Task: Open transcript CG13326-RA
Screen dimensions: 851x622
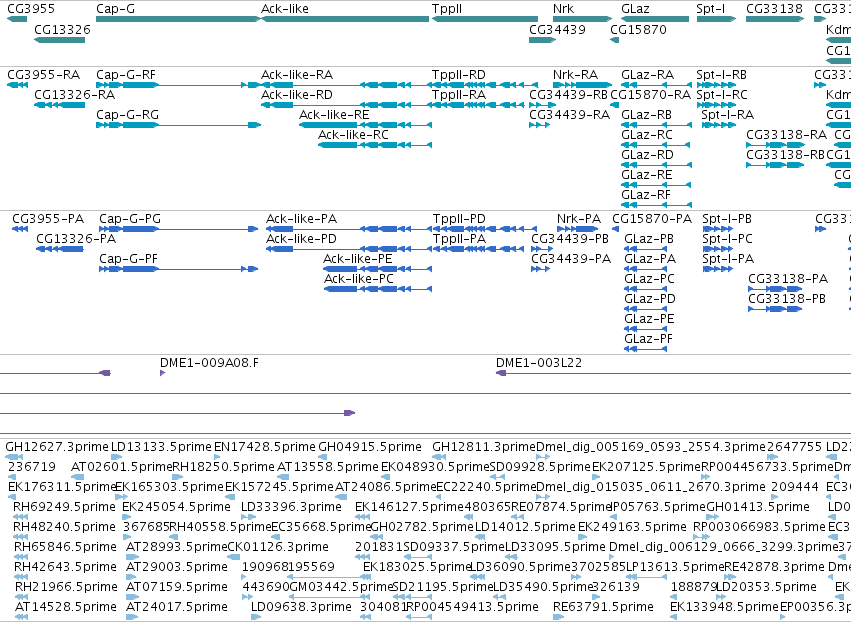Action: pyautogui.click(x=59, y=105)
